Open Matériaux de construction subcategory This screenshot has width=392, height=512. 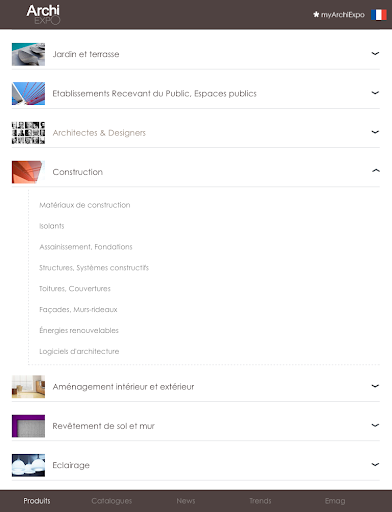[x=85, y=205]
